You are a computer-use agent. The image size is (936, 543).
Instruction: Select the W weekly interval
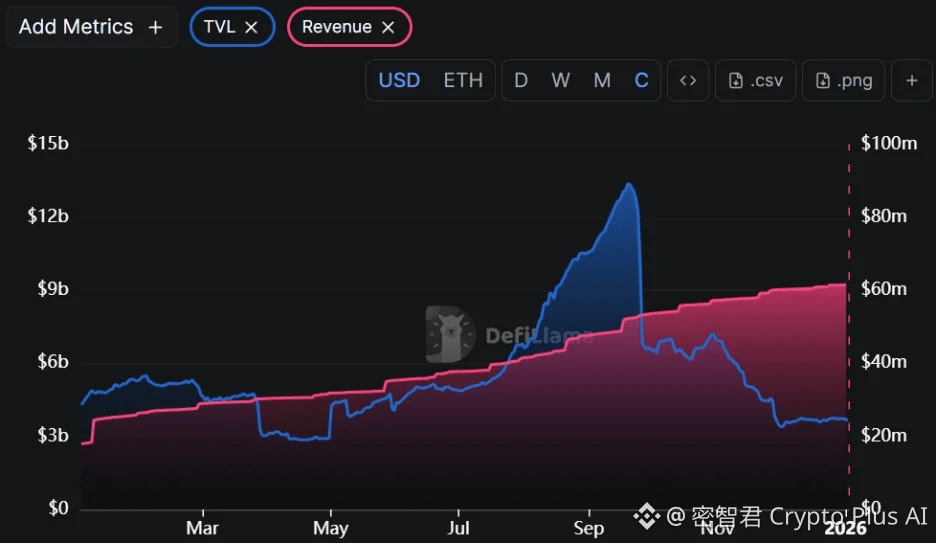pyautogui.click(x=561, y=81)
